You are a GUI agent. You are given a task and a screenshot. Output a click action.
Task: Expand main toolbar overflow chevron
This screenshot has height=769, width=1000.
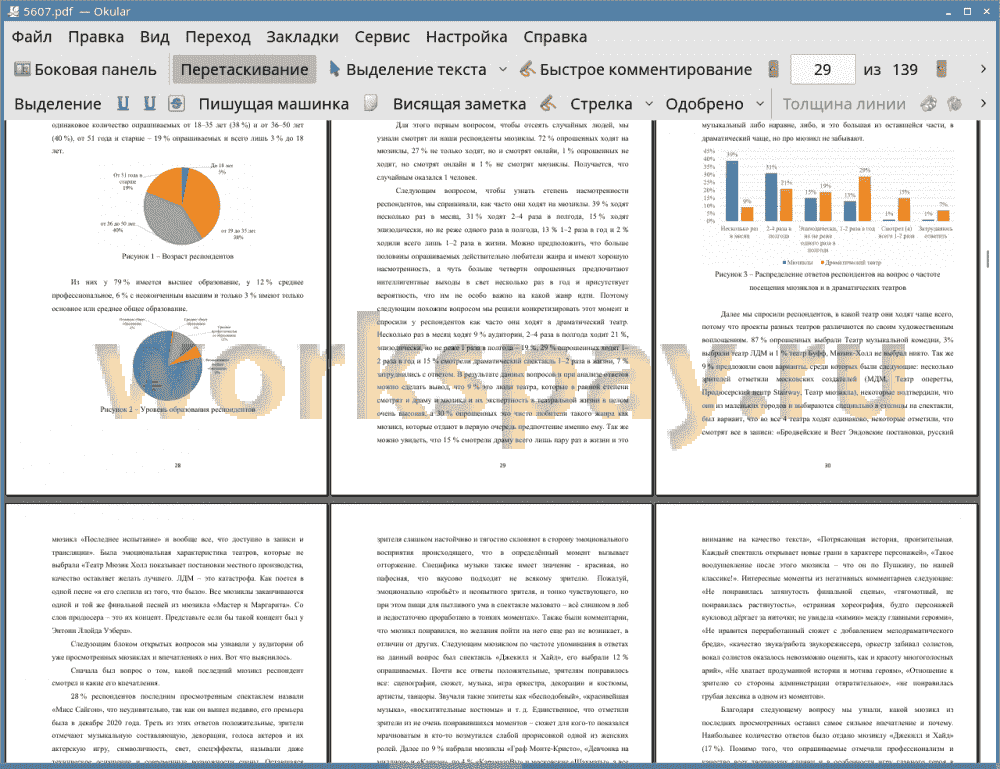[983, 69]
